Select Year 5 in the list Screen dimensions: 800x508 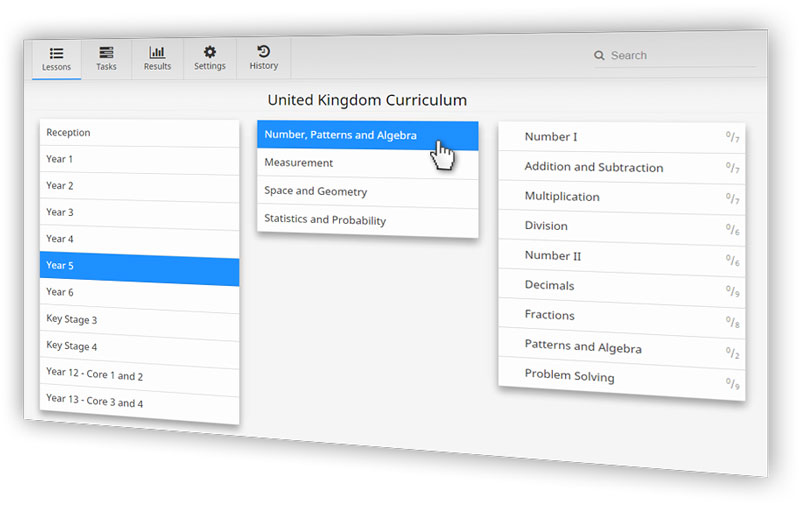click(139, 266)
